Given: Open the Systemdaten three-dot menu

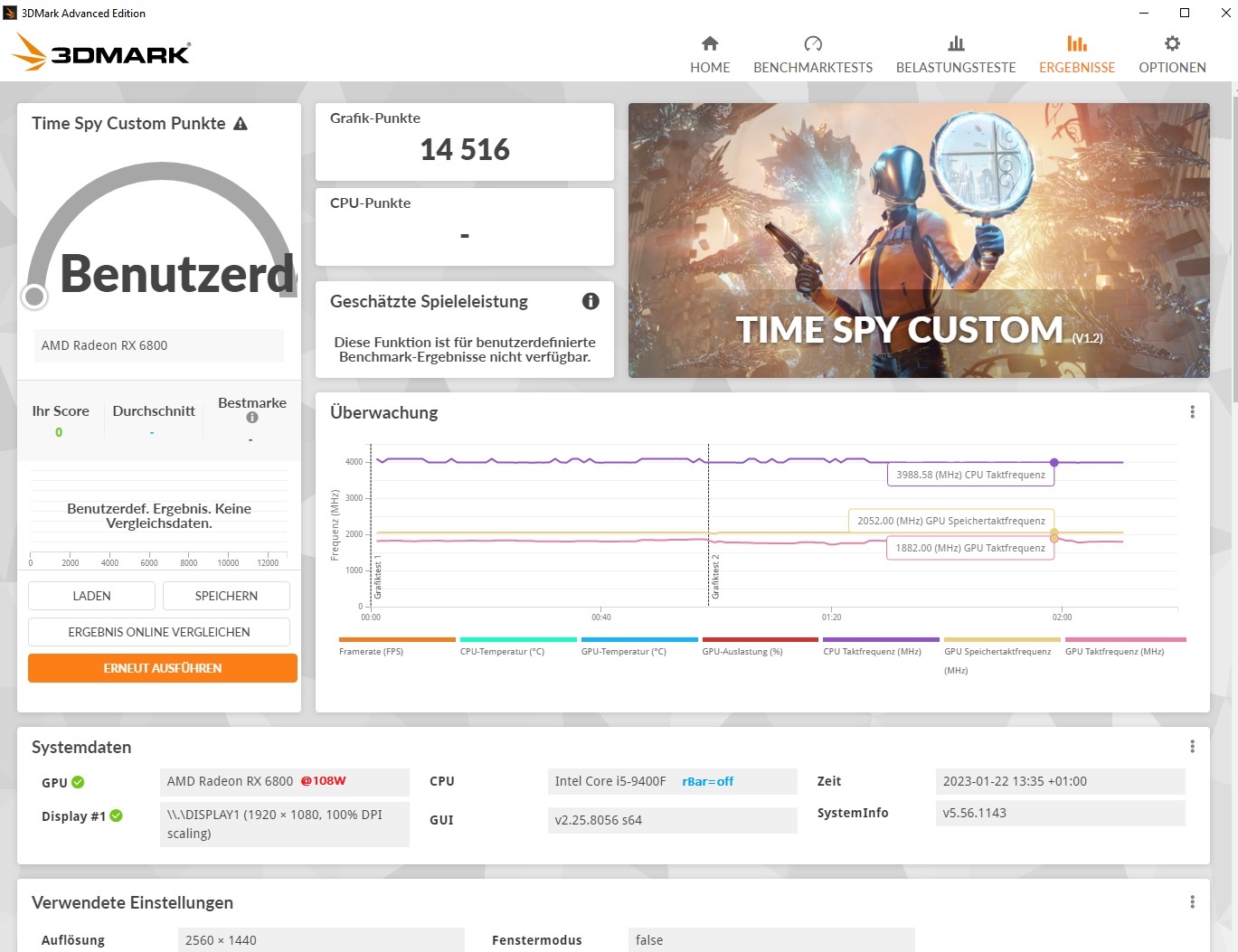Looking at the screenshot, I should [x=1192, y=746].
